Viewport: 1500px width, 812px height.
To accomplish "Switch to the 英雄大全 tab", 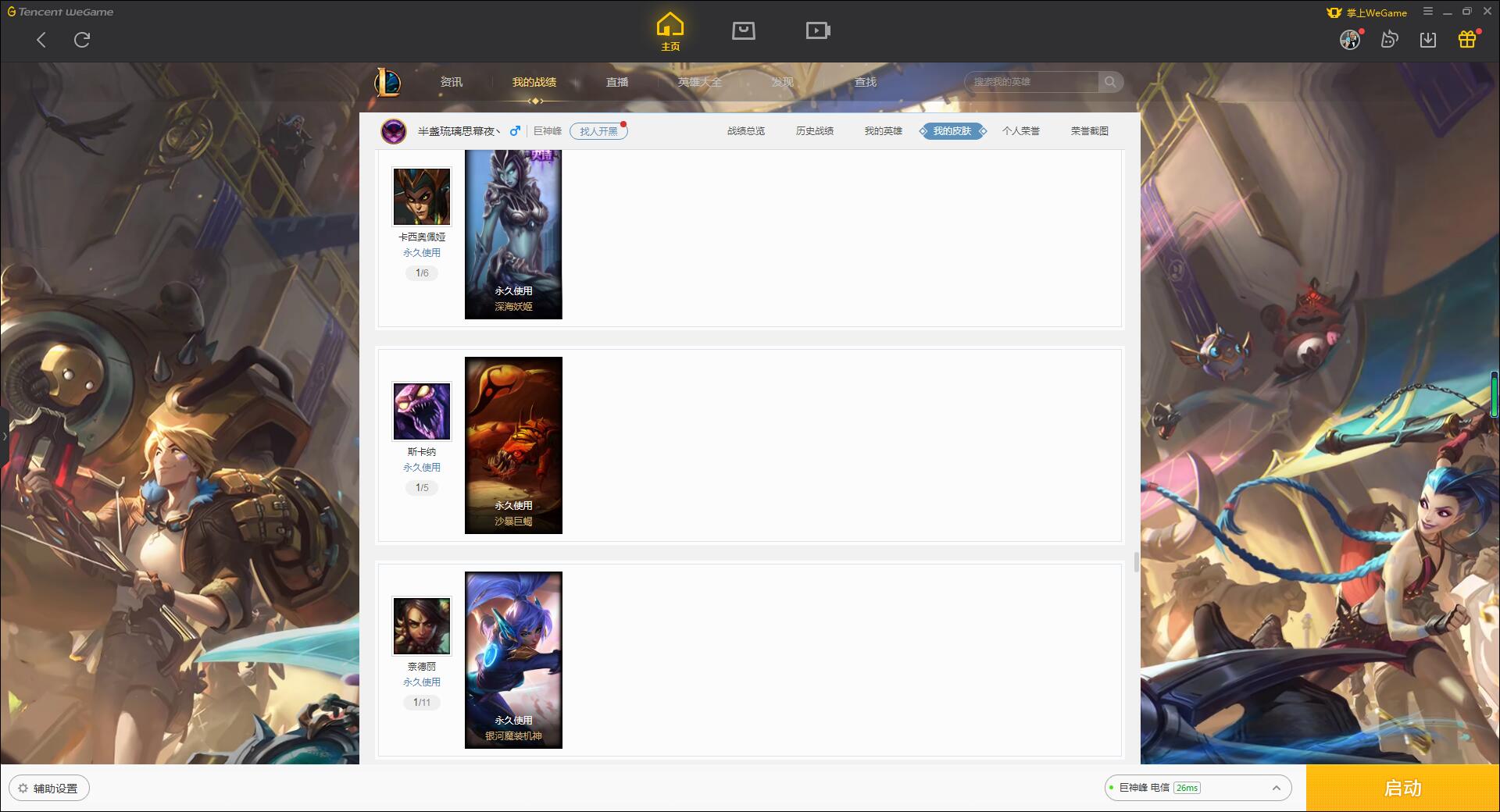I will pos(700,82).
